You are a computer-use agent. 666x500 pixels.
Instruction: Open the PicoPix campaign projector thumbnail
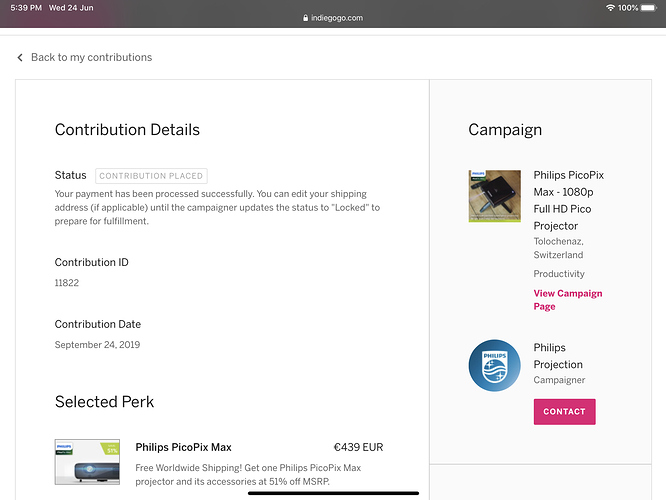click(x=494, y=196)
